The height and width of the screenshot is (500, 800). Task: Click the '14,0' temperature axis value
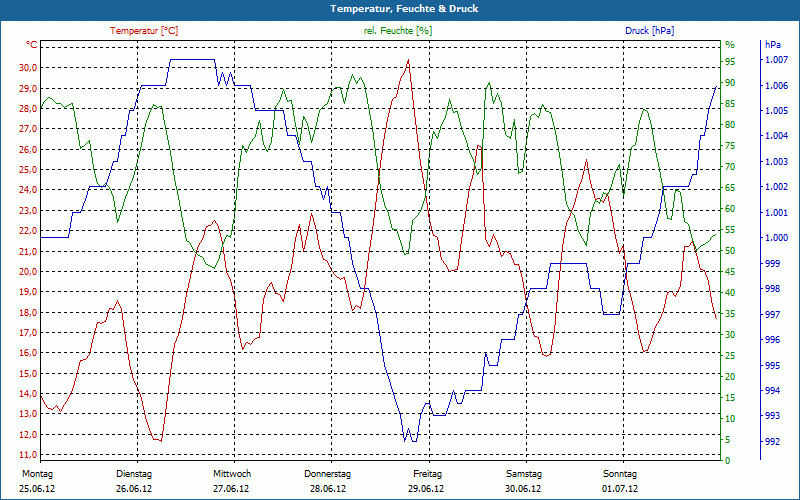point(29,394)
